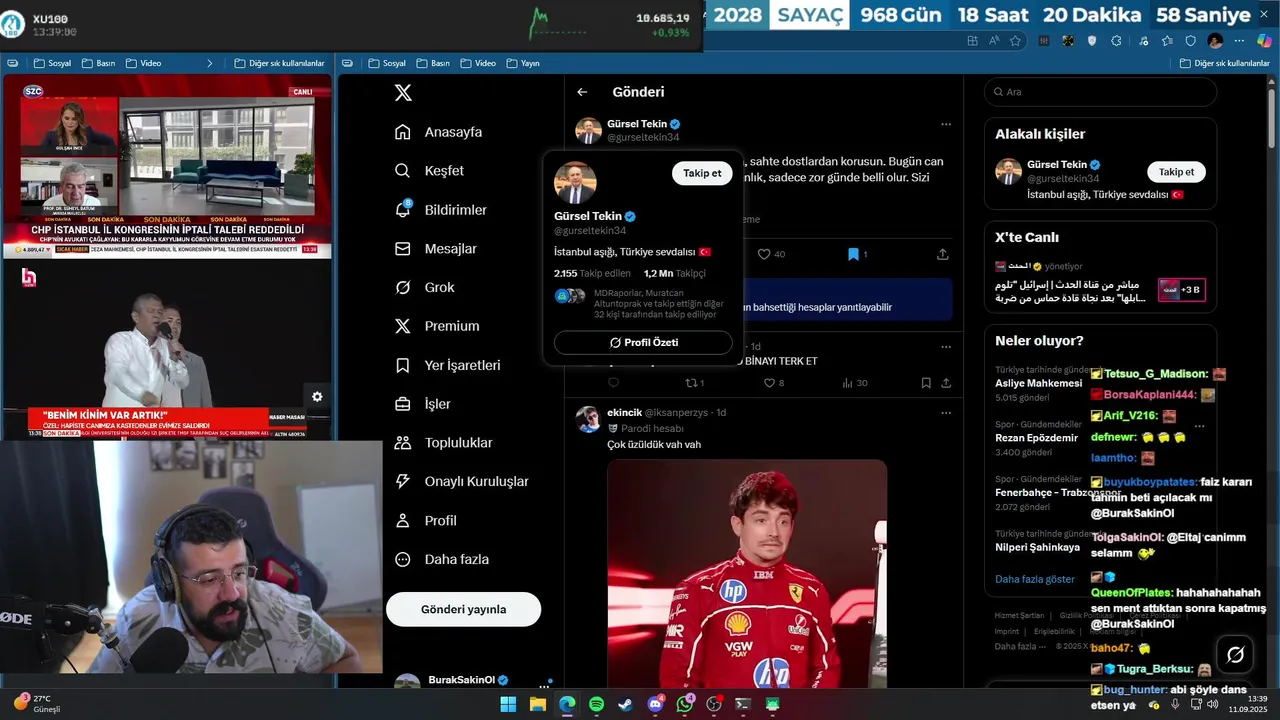The image size is (1280, 720).
Task: Open the Grok floating button
Action: [x=1235, y=655]
